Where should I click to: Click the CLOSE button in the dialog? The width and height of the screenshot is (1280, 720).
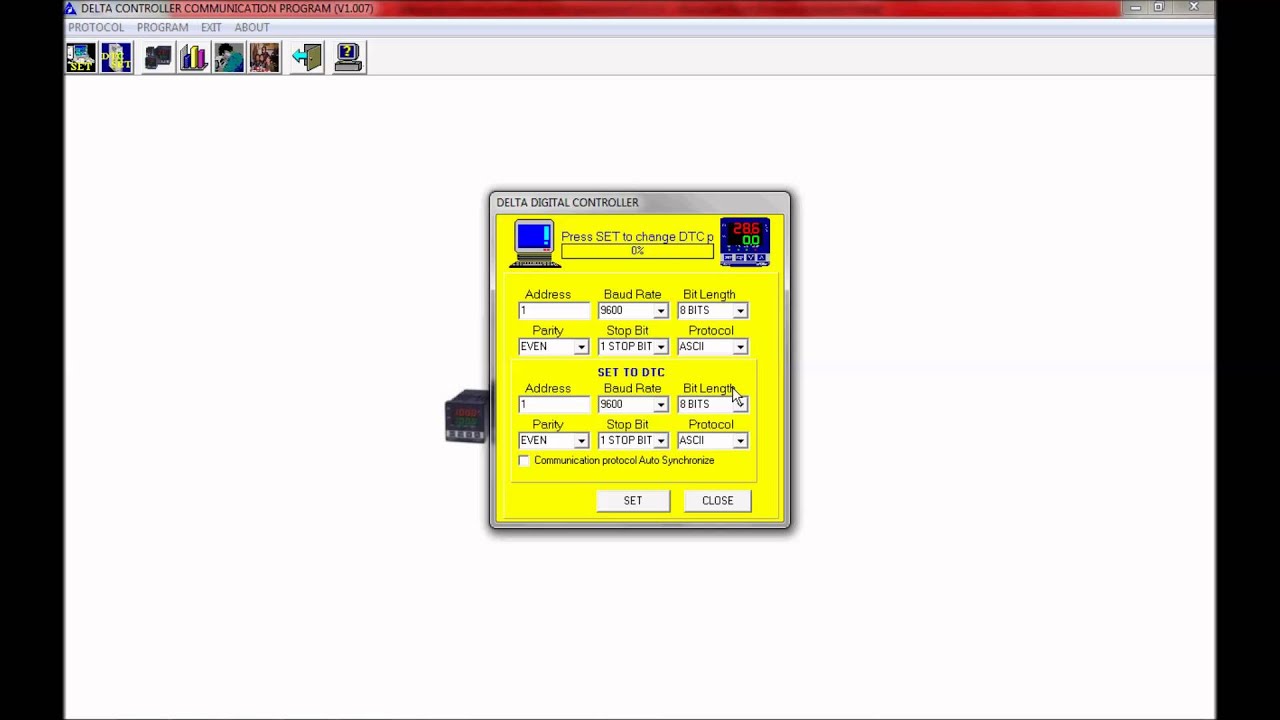point(718,501)
